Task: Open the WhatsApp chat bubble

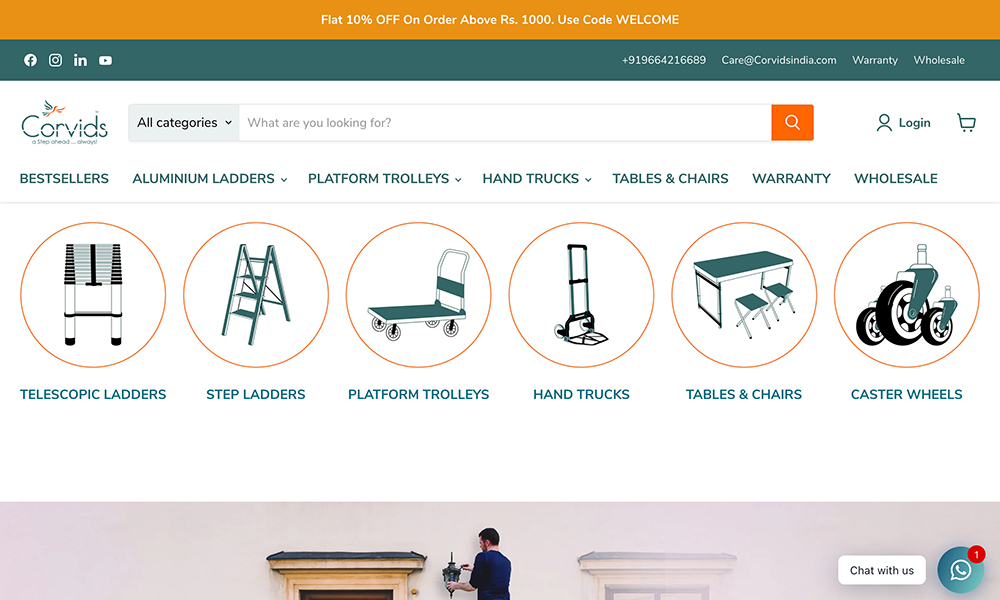Action: 960,569
